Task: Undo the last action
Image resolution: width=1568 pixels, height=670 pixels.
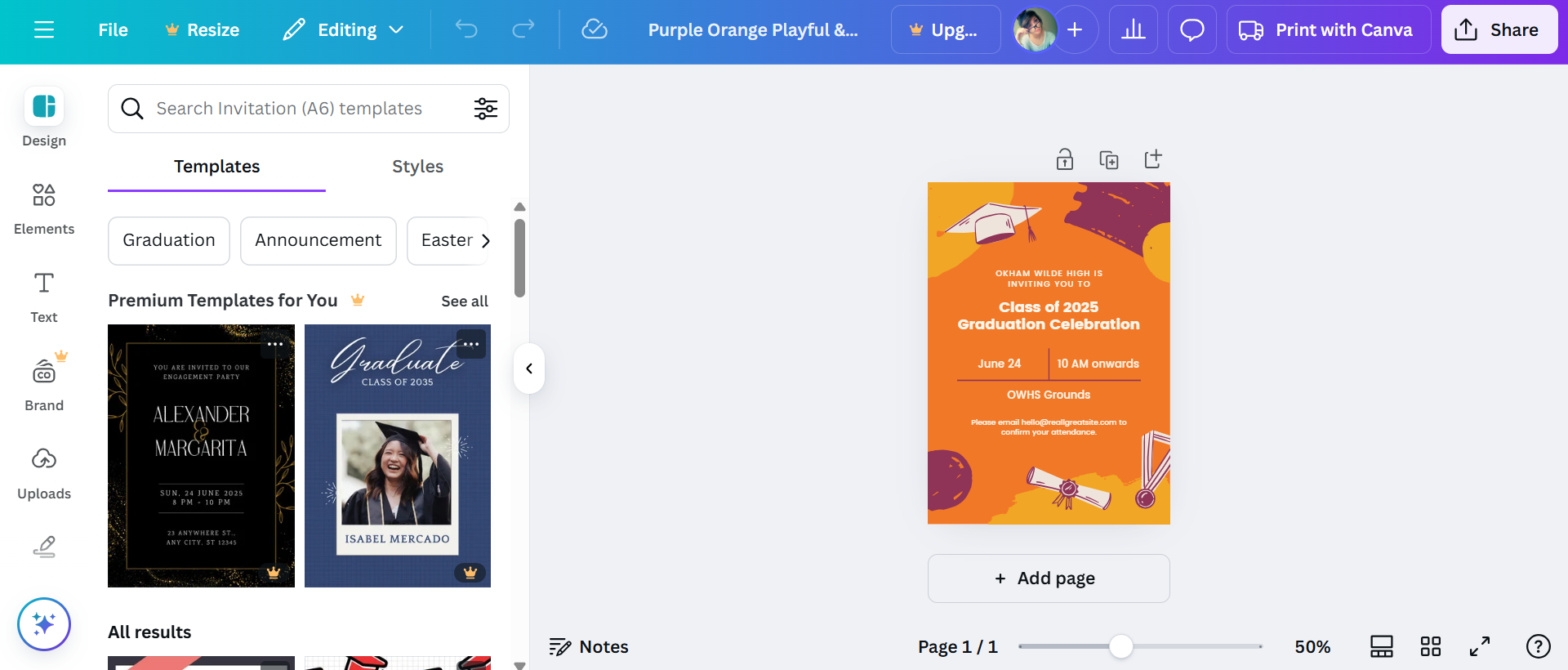Action: click(x=466, y=30)
